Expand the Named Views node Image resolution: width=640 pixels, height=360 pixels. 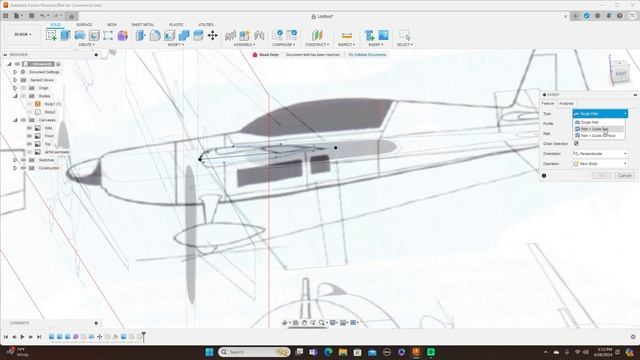tap(15, 80)
